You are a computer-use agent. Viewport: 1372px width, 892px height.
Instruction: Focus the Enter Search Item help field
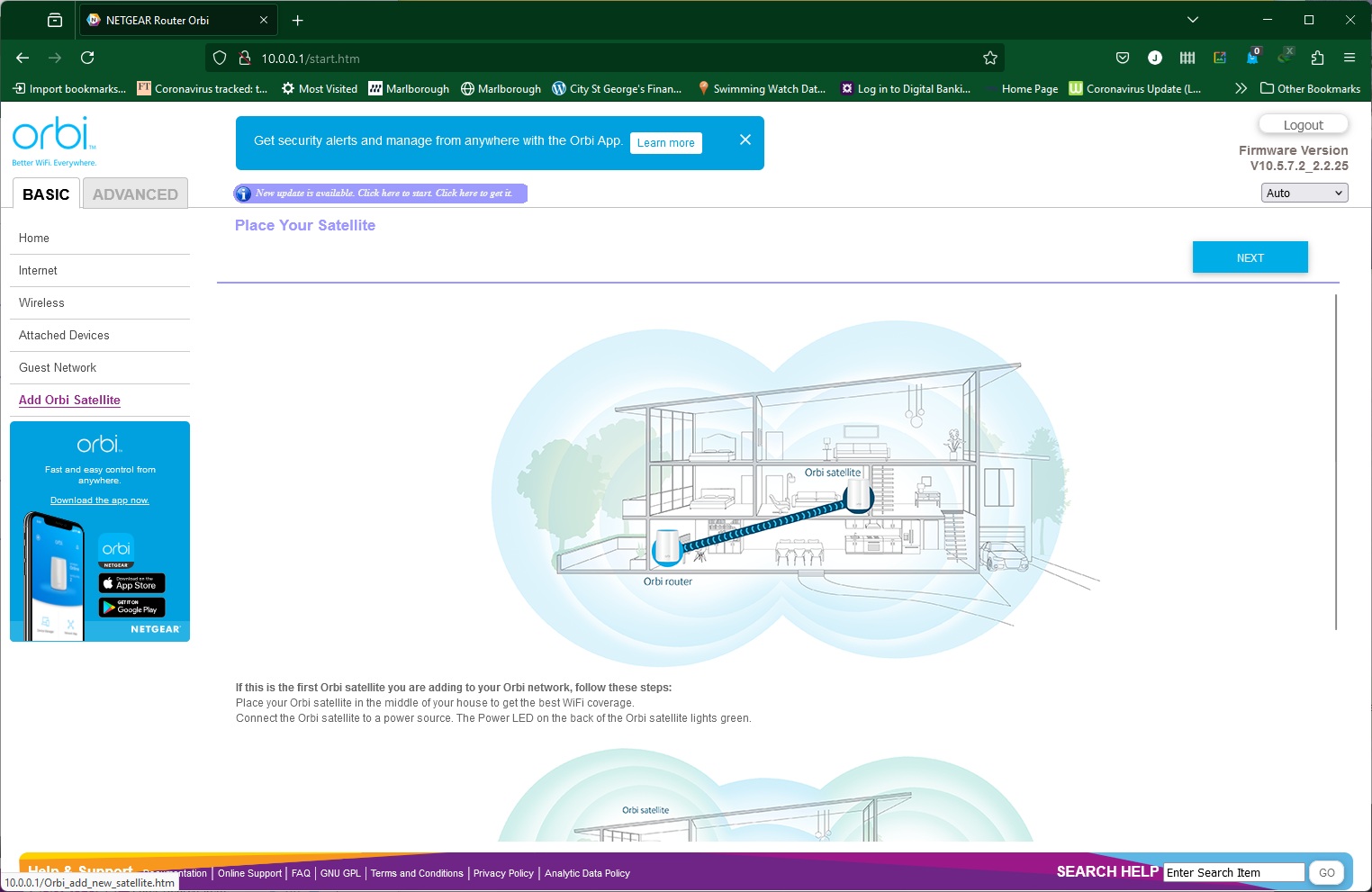click(1234, 872)
